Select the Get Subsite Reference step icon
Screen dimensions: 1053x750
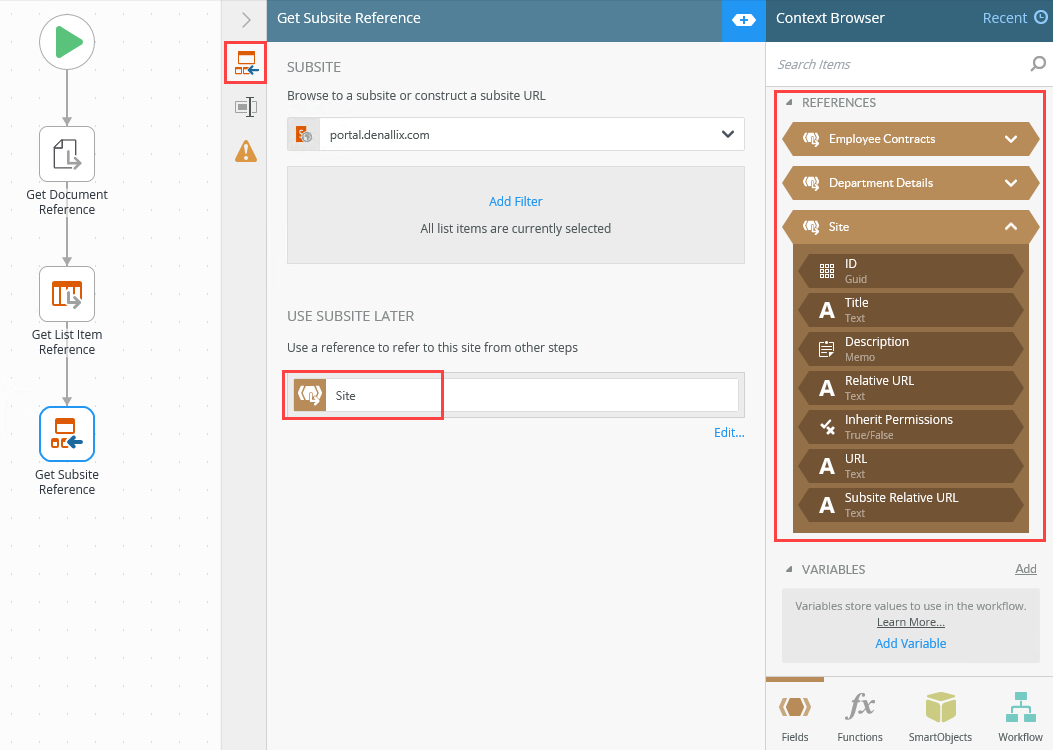point(67,434)
